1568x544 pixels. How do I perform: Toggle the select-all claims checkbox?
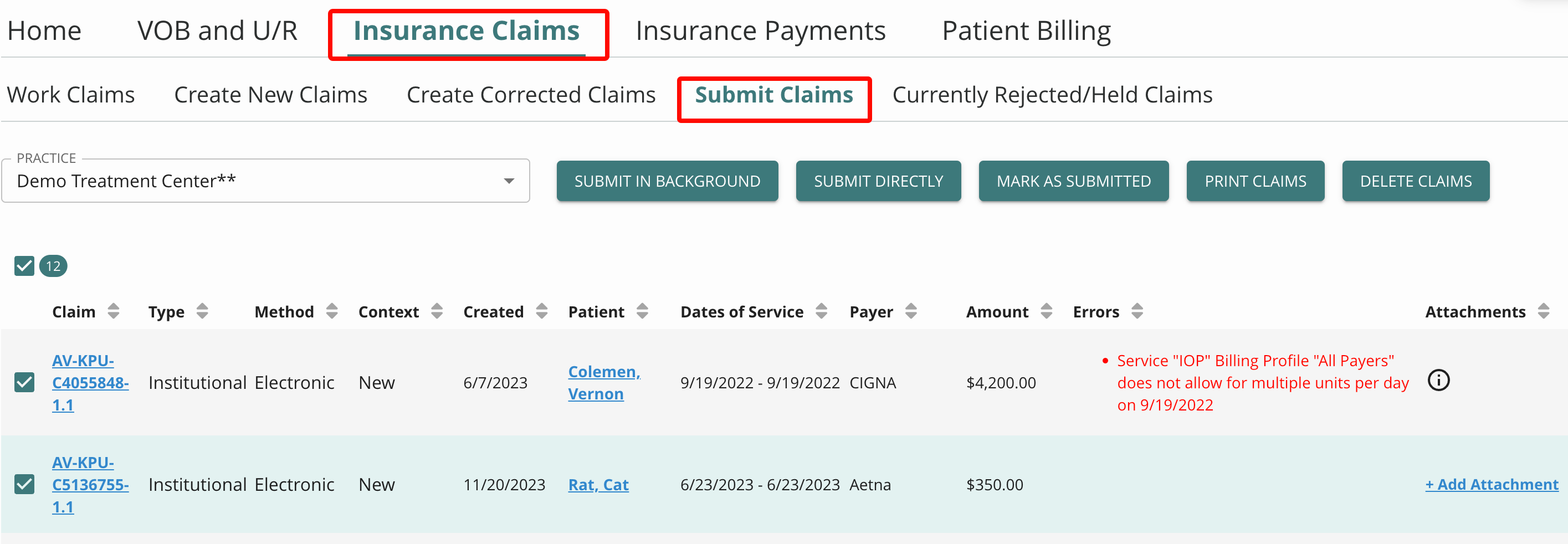coord(24,266)
